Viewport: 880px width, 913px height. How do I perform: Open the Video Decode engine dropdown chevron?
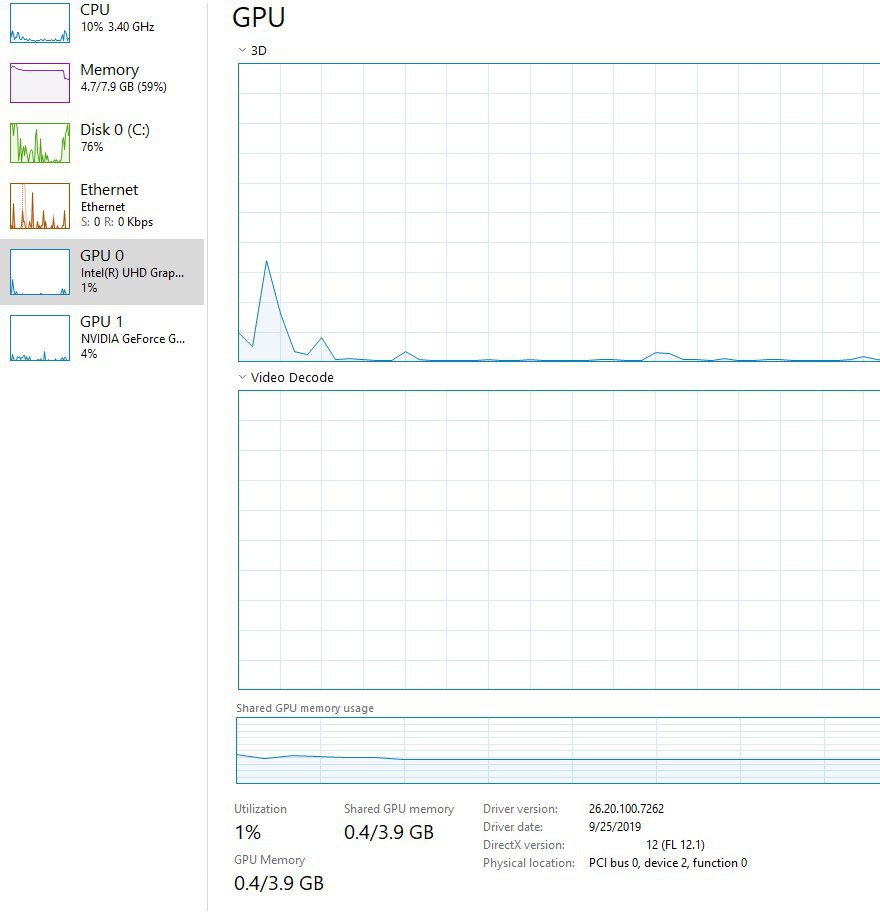click(x=242, y=377)
